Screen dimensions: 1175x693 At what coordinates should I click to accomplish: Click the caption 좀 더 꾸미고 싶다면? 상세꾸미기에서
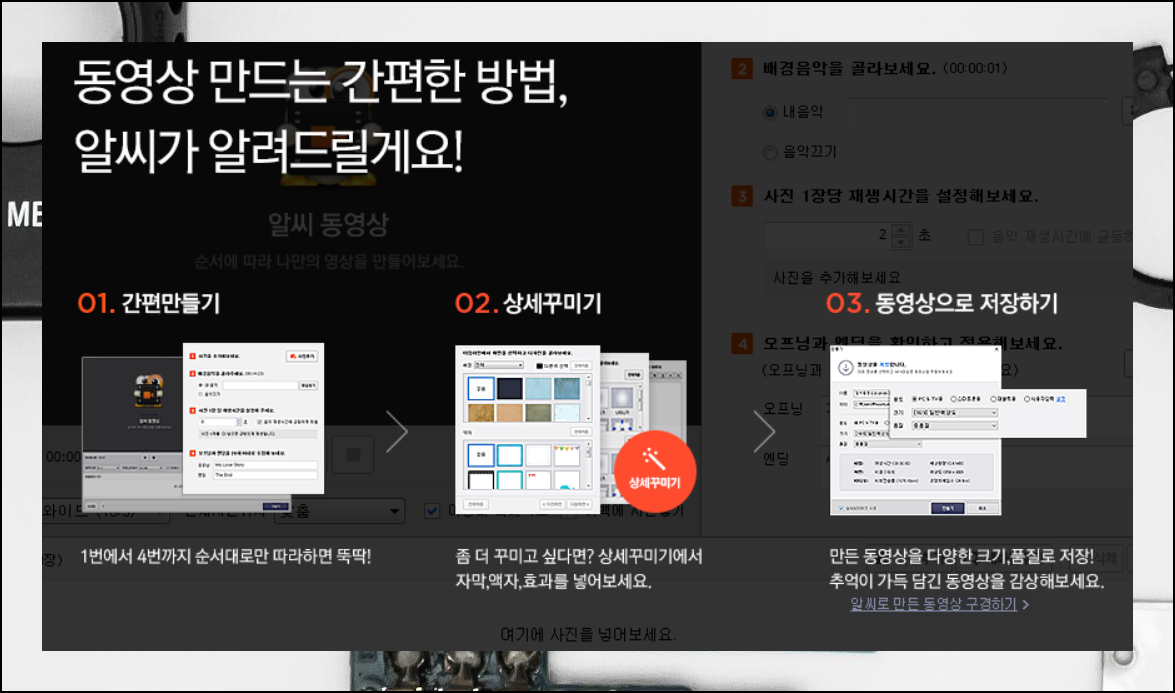click(579, 557)
